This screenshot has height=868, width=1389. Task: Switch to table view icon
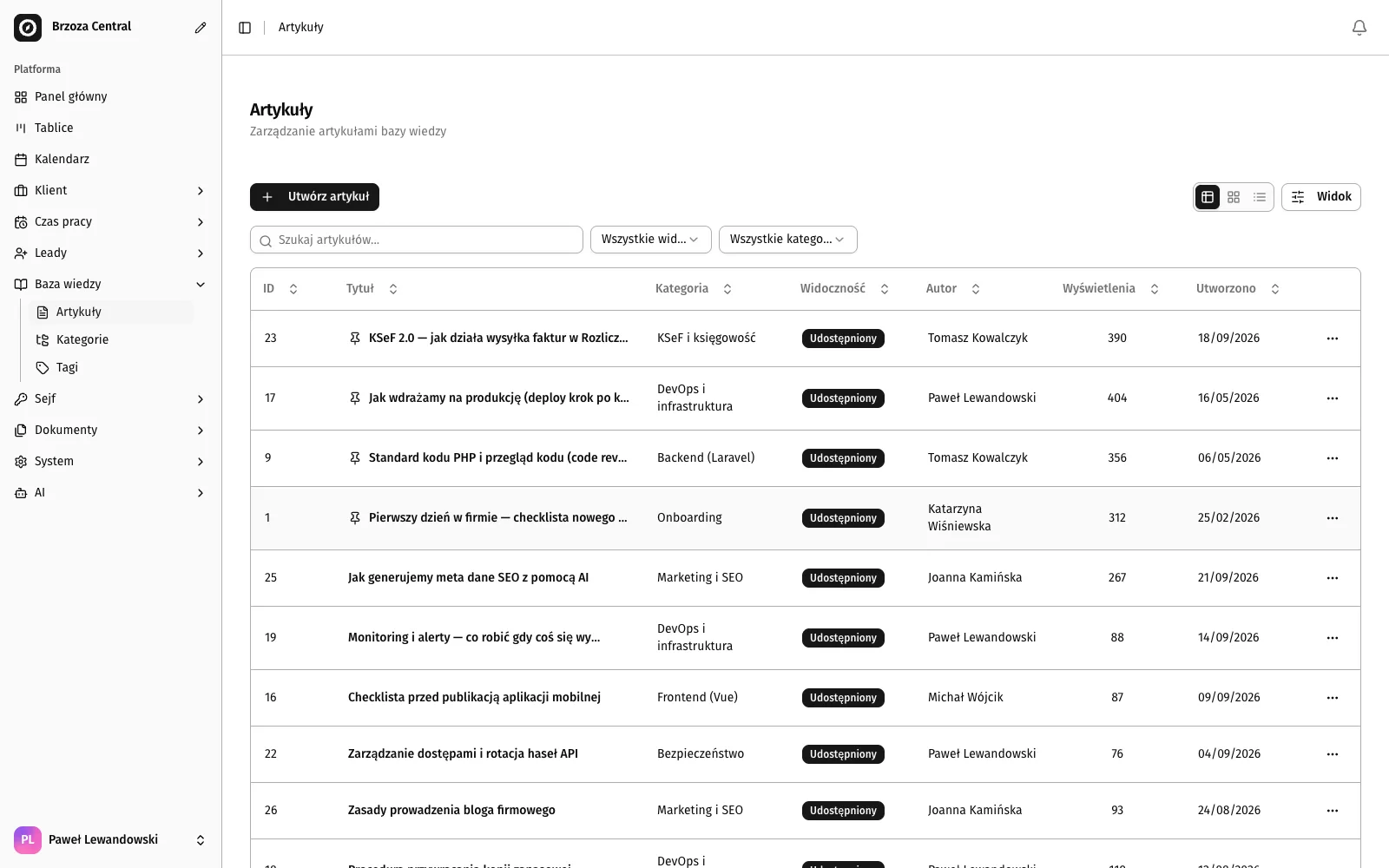(x=1208, y=197)
